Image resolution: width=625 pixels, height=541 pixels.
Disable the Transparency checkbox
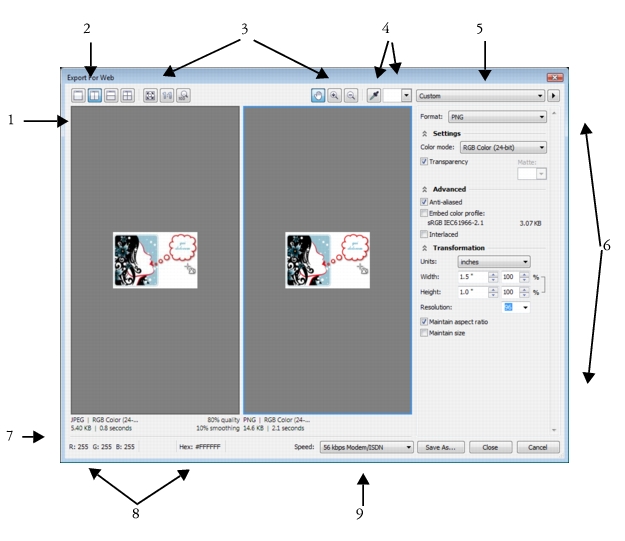point(425,161)
